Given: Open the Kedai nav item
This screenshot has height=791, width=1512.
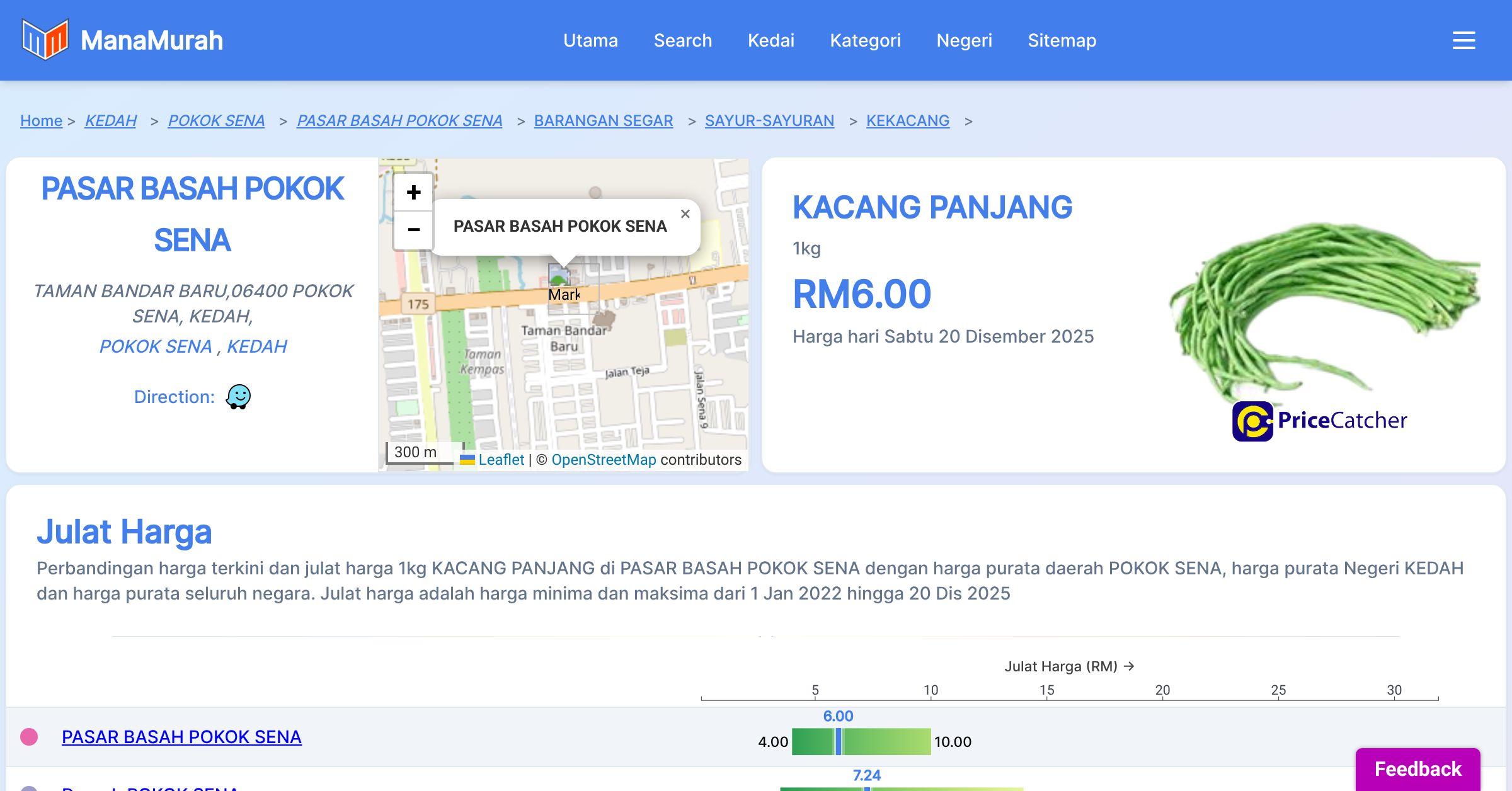Looking at the screenshot, I should tap(770, 40).
